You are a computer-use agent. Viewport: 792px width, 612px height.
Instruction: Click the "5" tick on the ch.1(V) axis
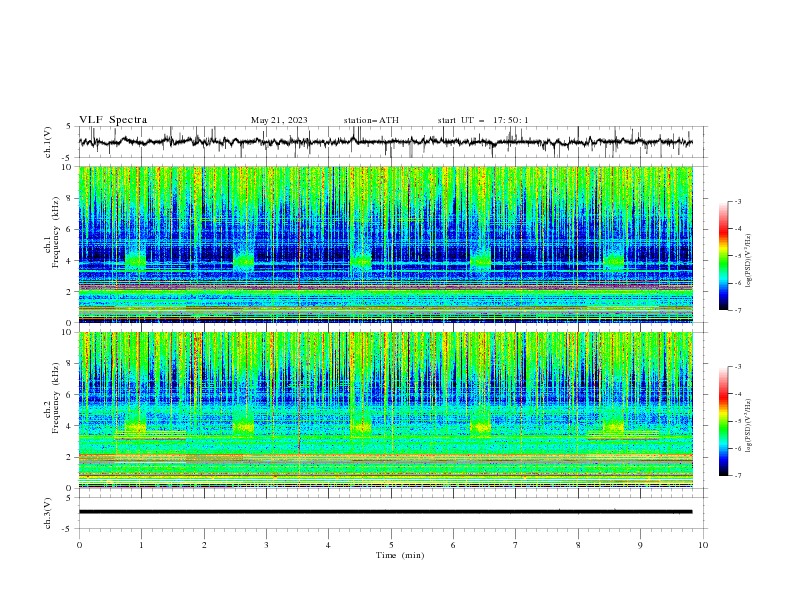tap(69, 126)
